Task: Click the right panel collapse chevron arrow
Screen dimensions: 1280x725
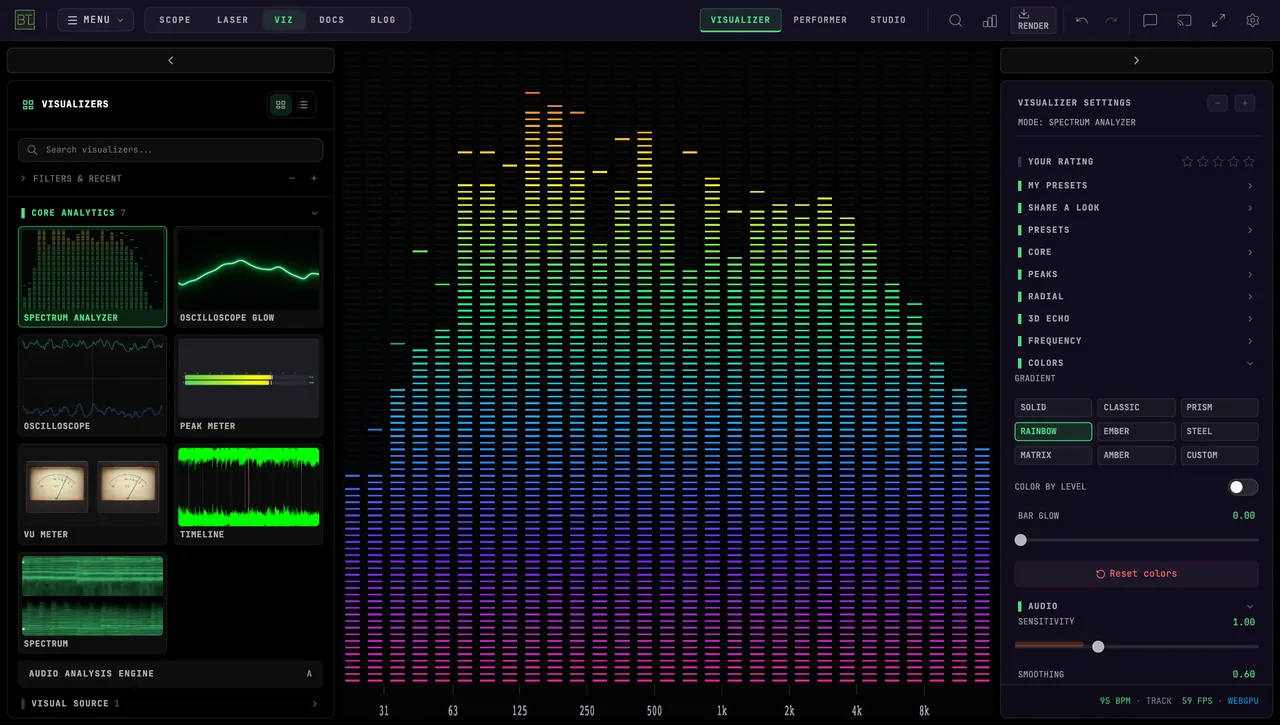Action: coord(1136,61)
